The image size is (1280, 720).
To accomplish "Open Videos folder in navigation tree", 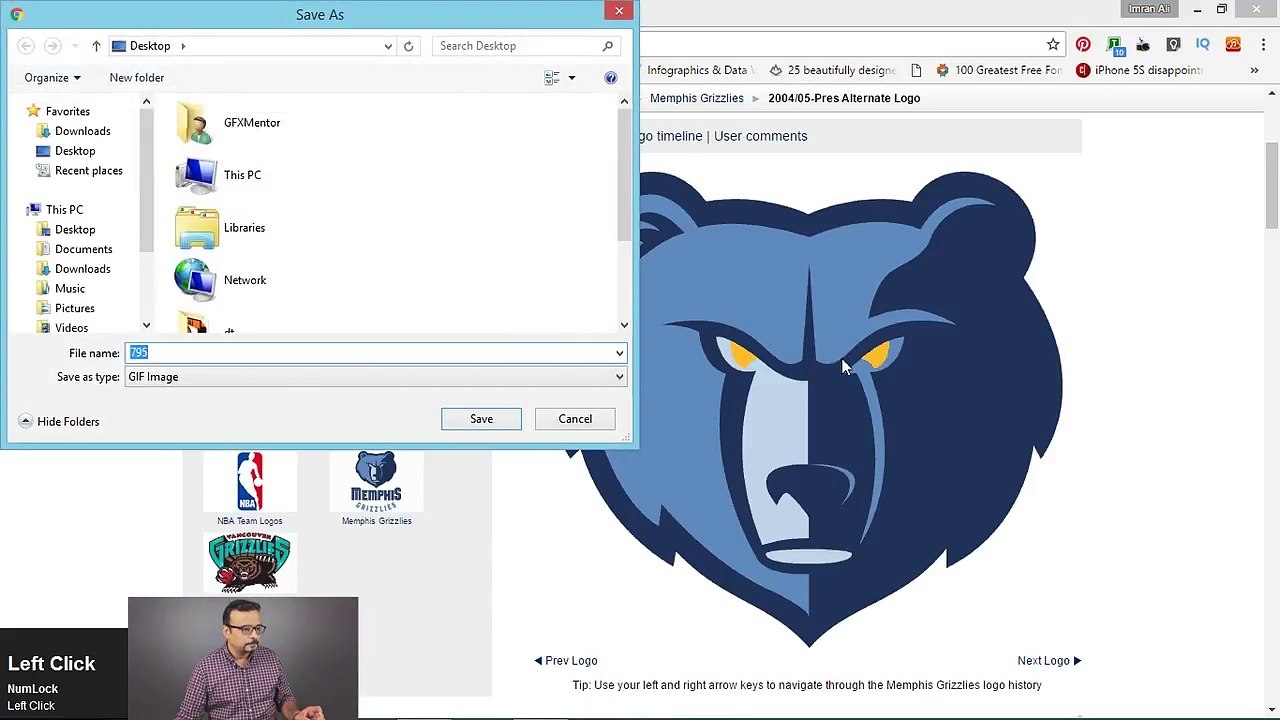I will coord(72,328).
